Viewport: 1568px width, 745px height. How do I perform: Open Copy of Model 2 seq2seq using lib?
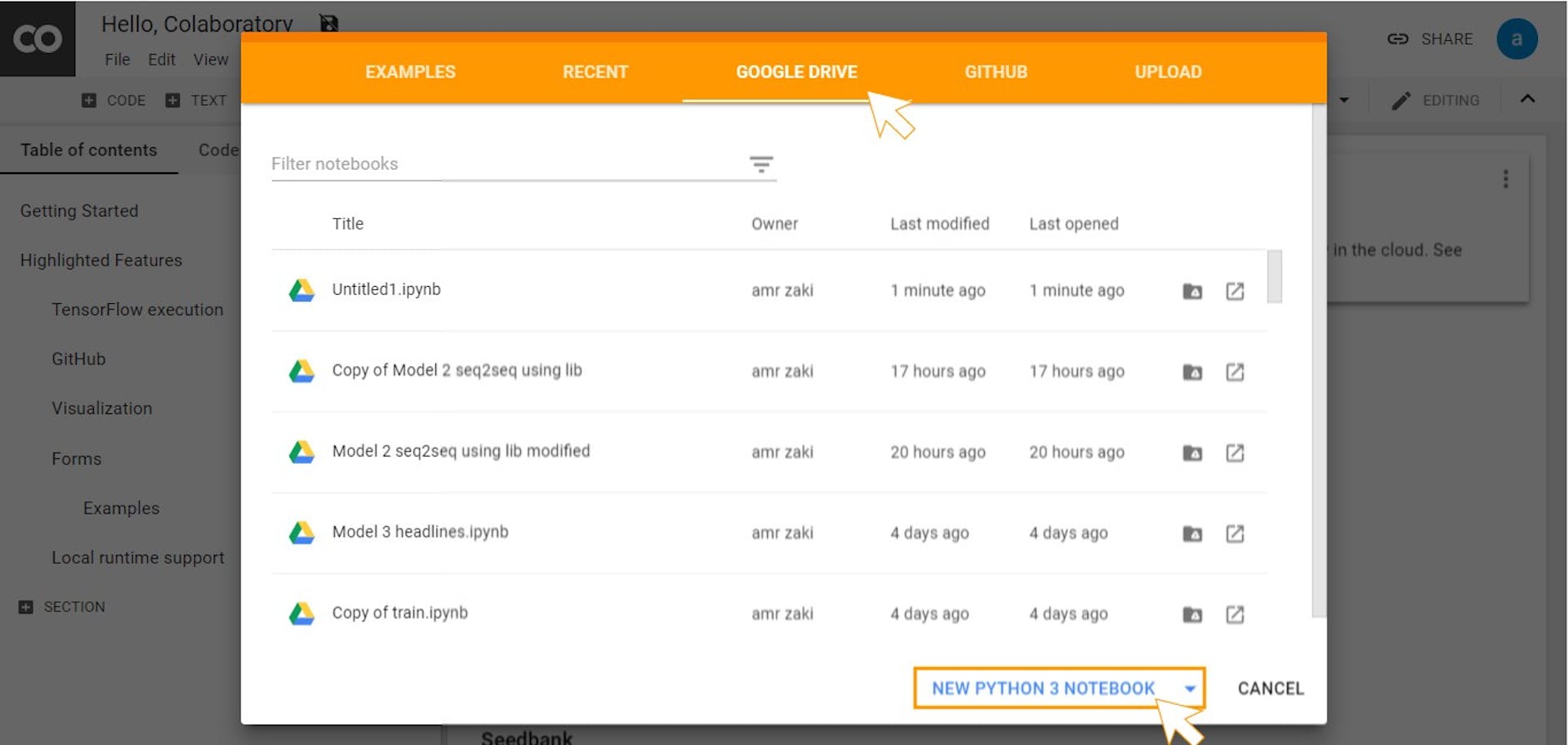457,370
